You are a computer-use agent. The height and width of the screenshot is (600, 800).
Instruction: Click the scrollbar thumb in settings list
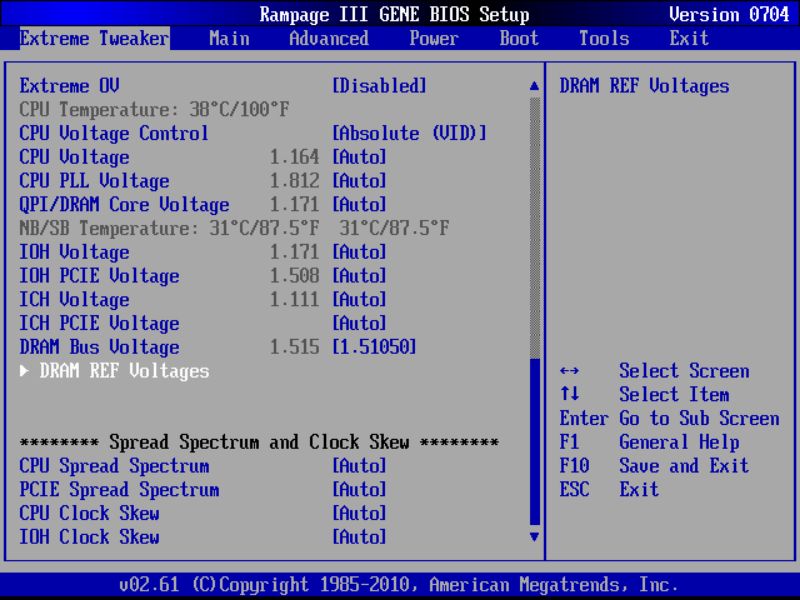pos(534,442)
